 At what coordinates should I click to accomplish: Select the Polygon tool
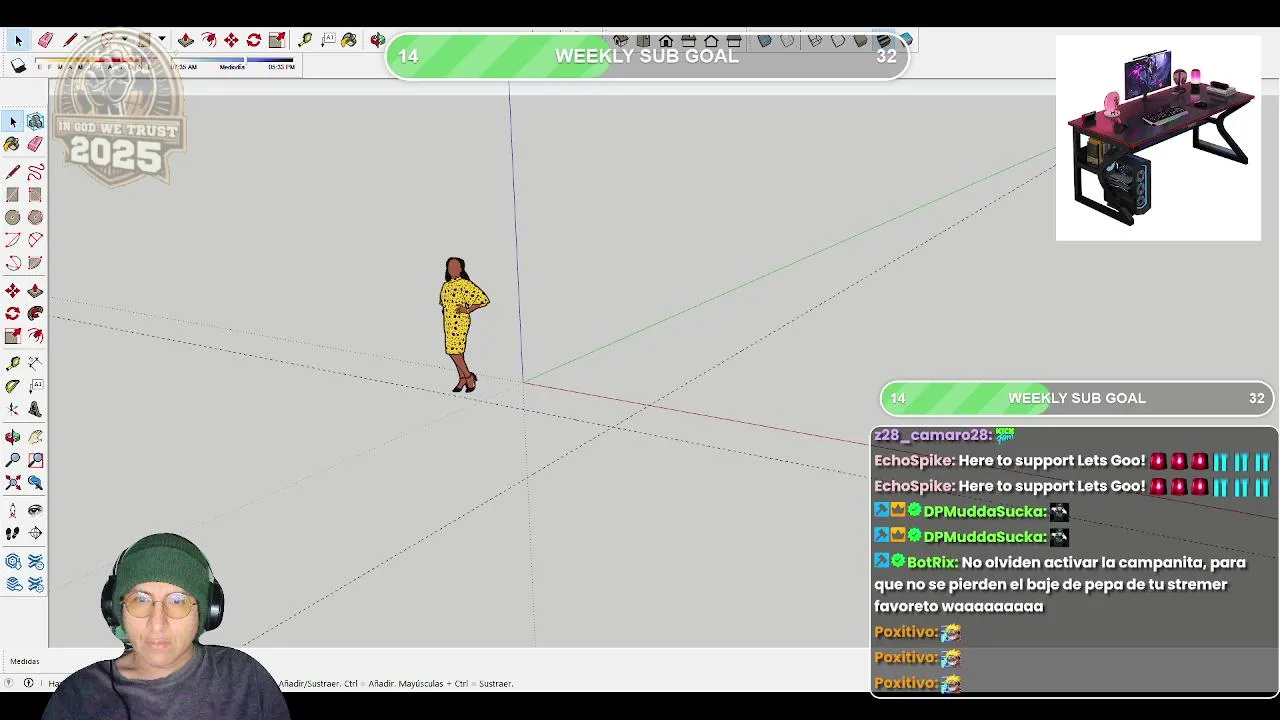pos(35,218)
